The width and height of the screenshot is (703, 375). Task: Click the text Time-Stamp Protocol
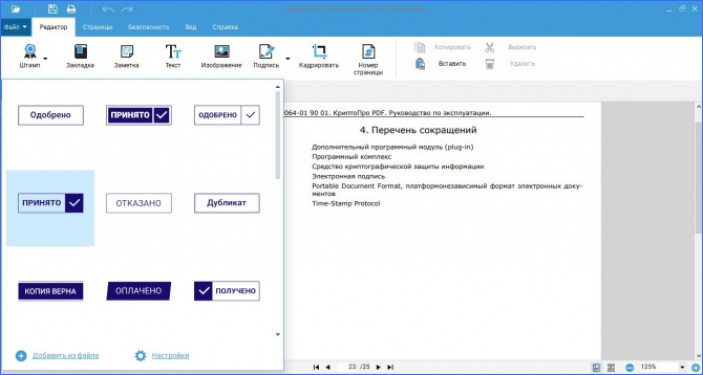[346, 204]
